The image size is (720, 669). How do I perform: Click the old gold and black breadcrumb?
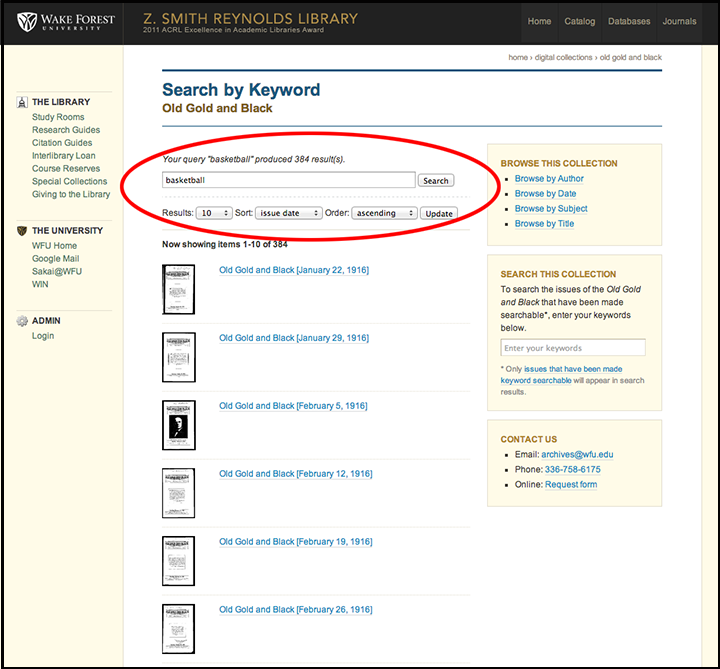[630, 57]
